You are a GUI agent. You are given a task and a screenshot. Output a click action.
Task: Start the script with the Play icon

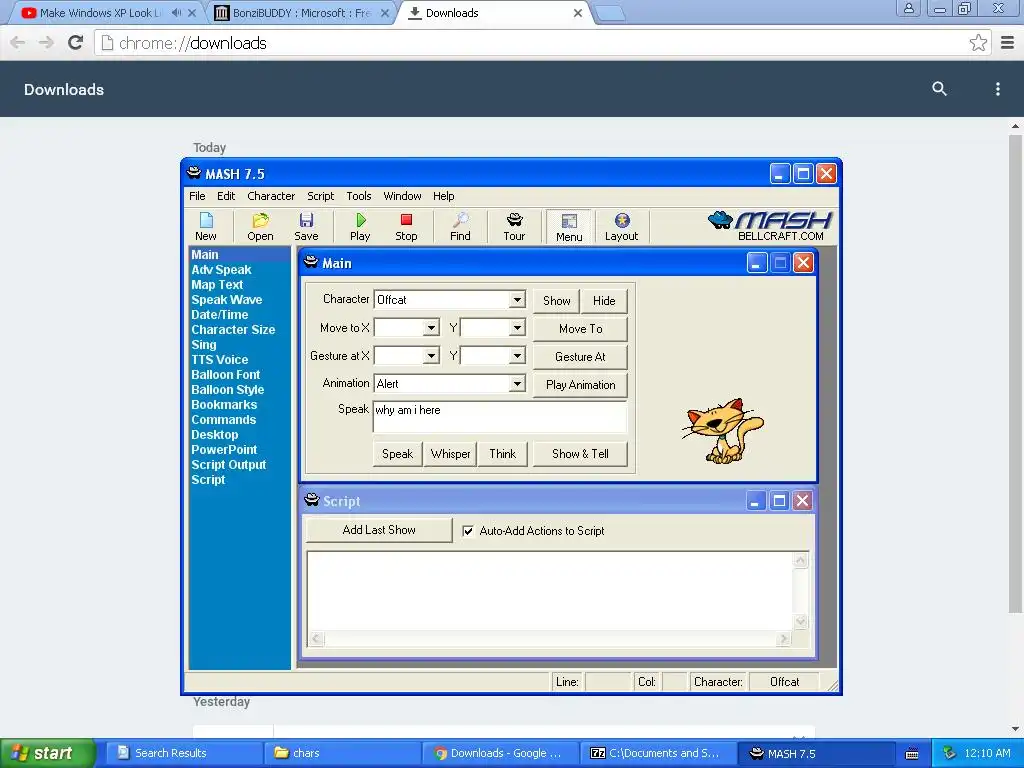point(360,226)
